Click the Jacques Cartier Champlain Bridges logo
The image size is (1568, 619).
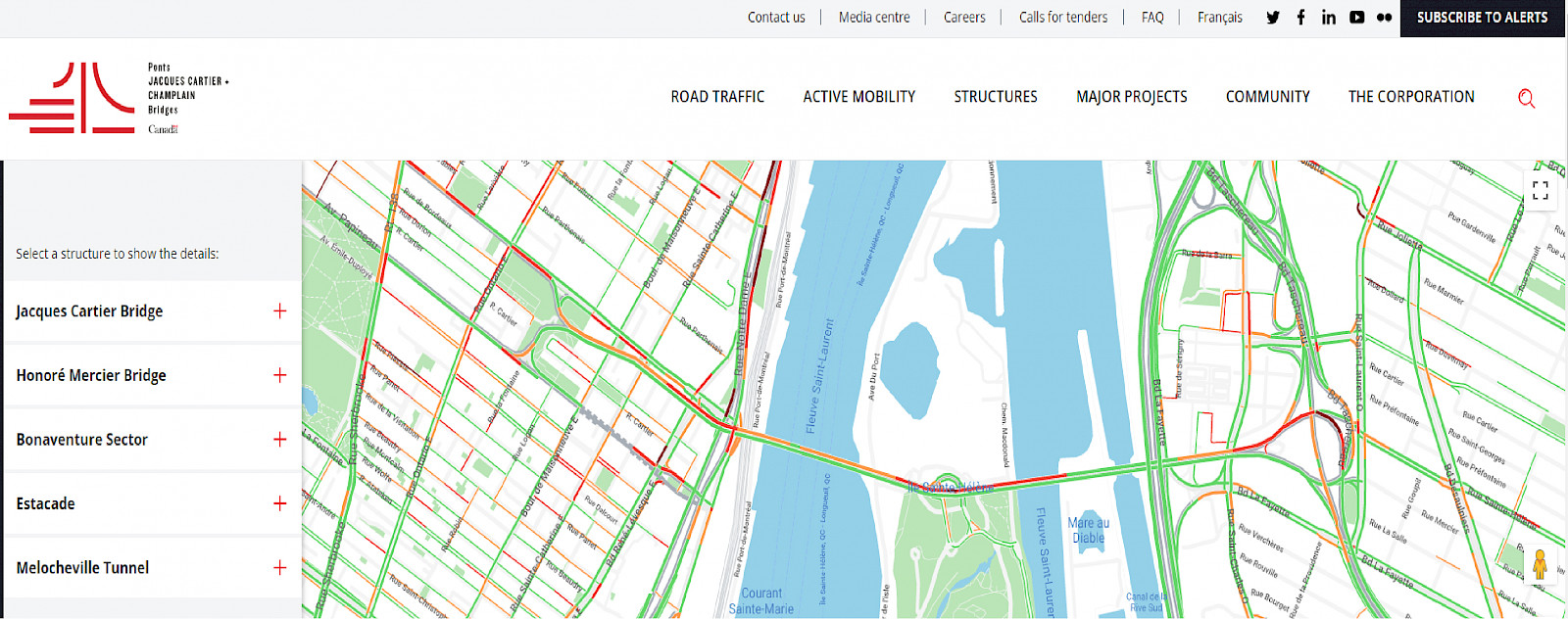(x=120, y=98)
